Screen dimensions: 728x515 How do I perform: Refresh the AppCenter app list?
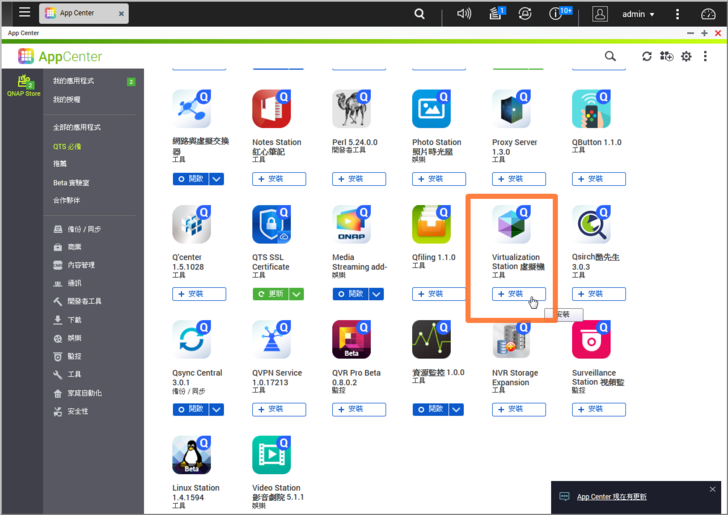[647, 57]
